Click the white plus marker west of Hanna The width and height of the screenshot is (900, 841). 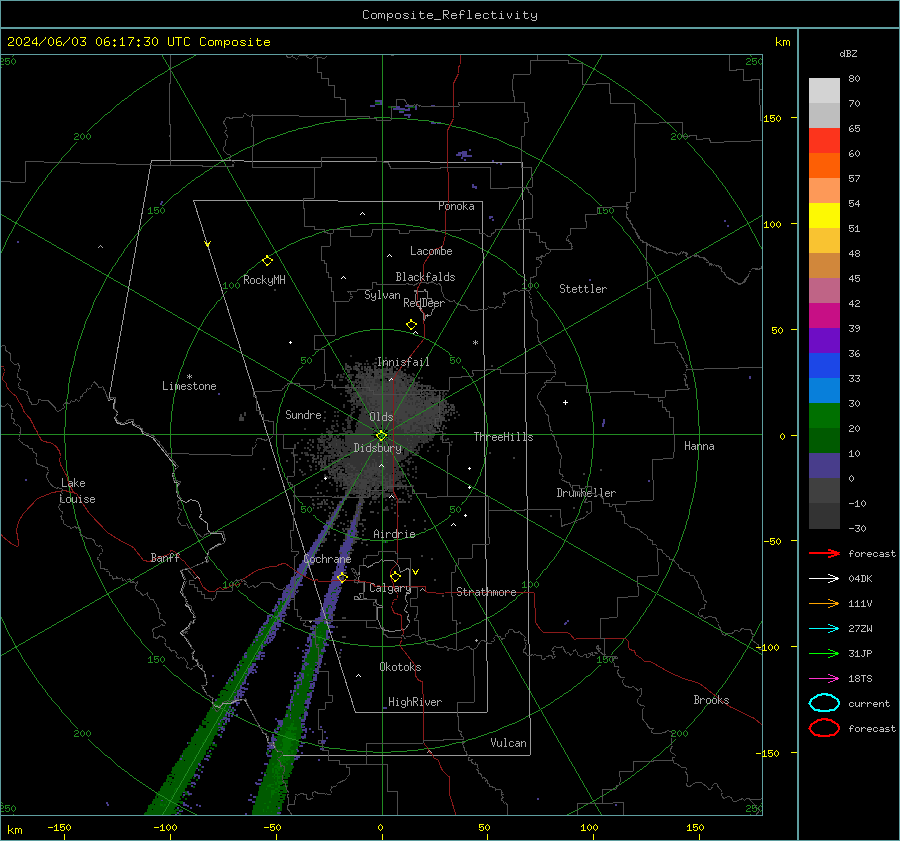pos(565,402)
